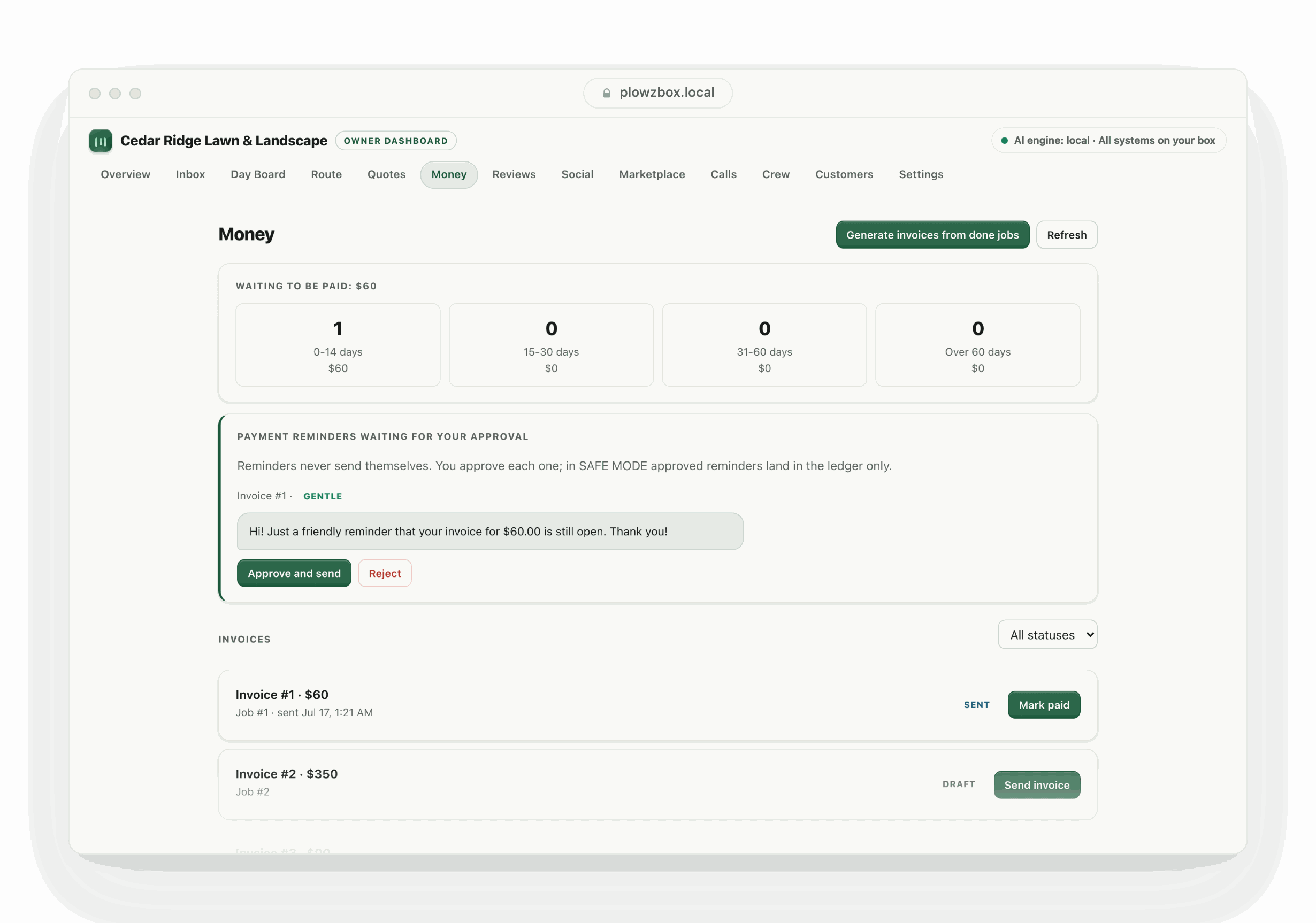Click the green AI engine status dot
Screen dimensions: 1316x923
1004,141
